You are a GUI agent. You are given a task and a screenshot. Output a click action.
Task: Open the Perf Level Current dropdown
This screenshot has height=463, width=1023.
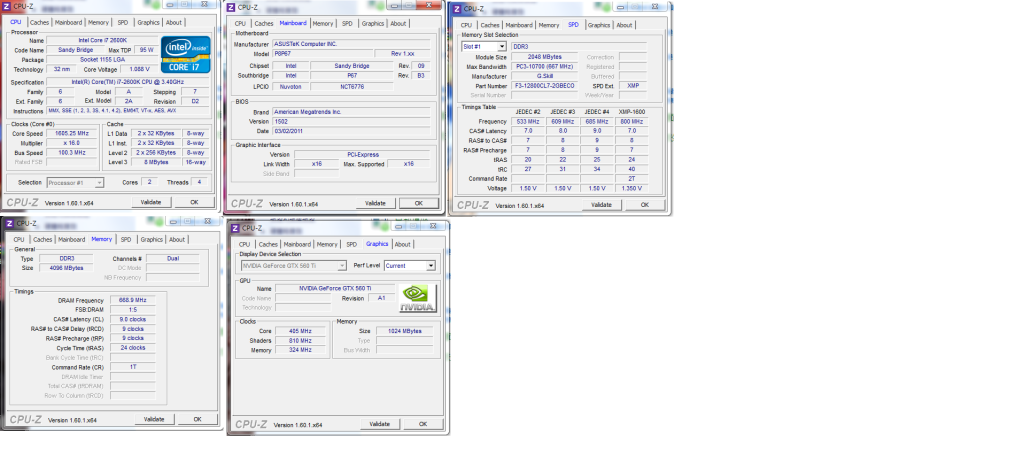(x=431, y=265)
